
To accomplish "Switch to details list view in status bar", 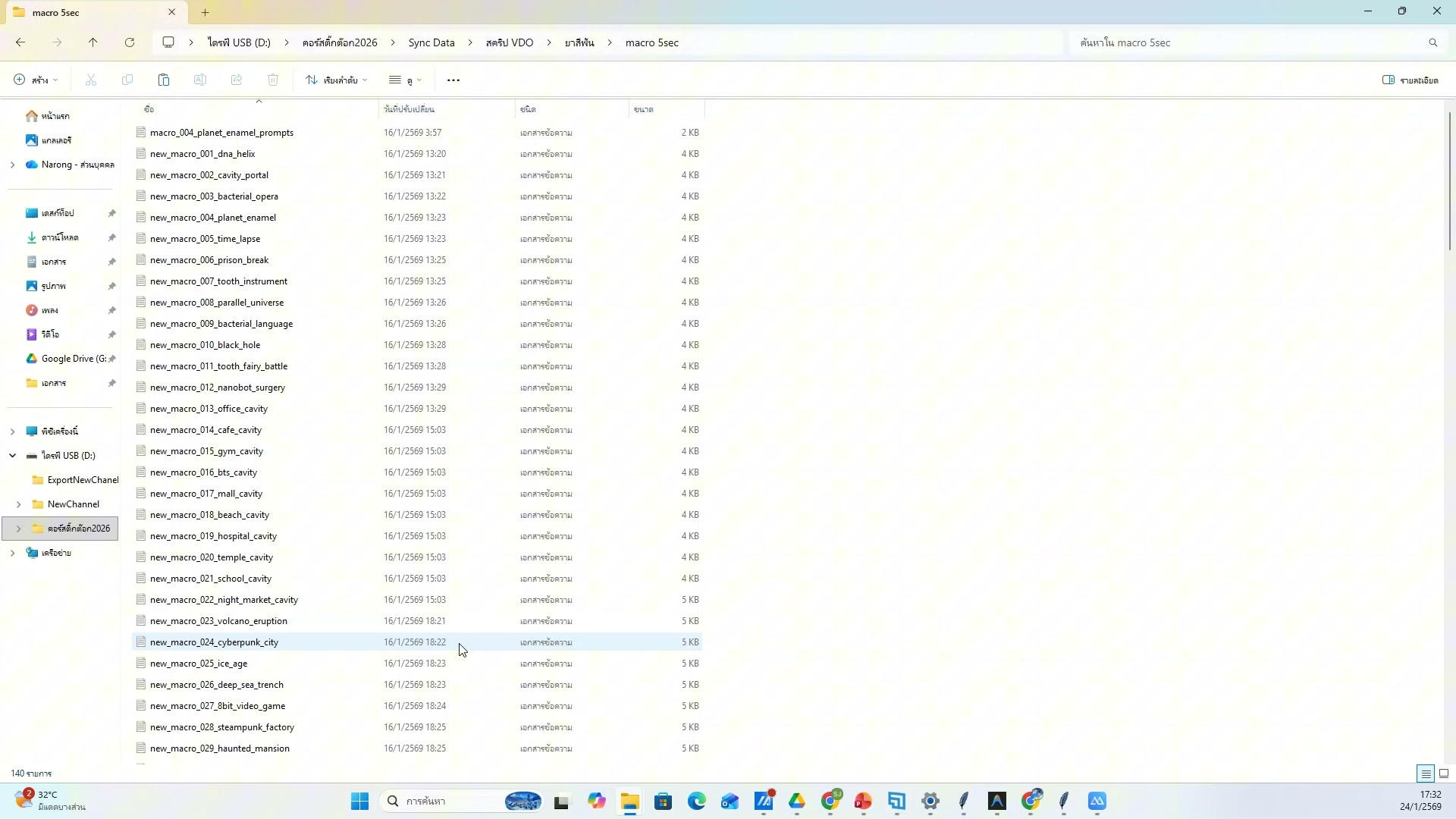I will [1426, 773].
